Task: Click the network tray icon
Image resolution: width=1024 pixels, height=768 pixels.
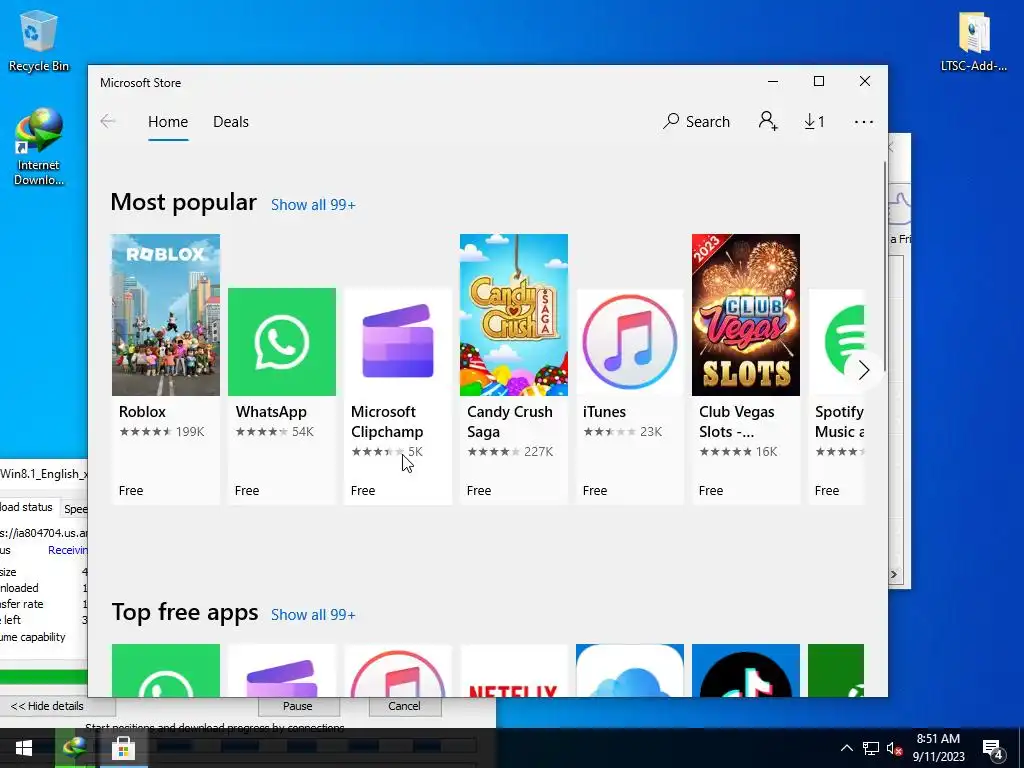Action: click(870, 748)
